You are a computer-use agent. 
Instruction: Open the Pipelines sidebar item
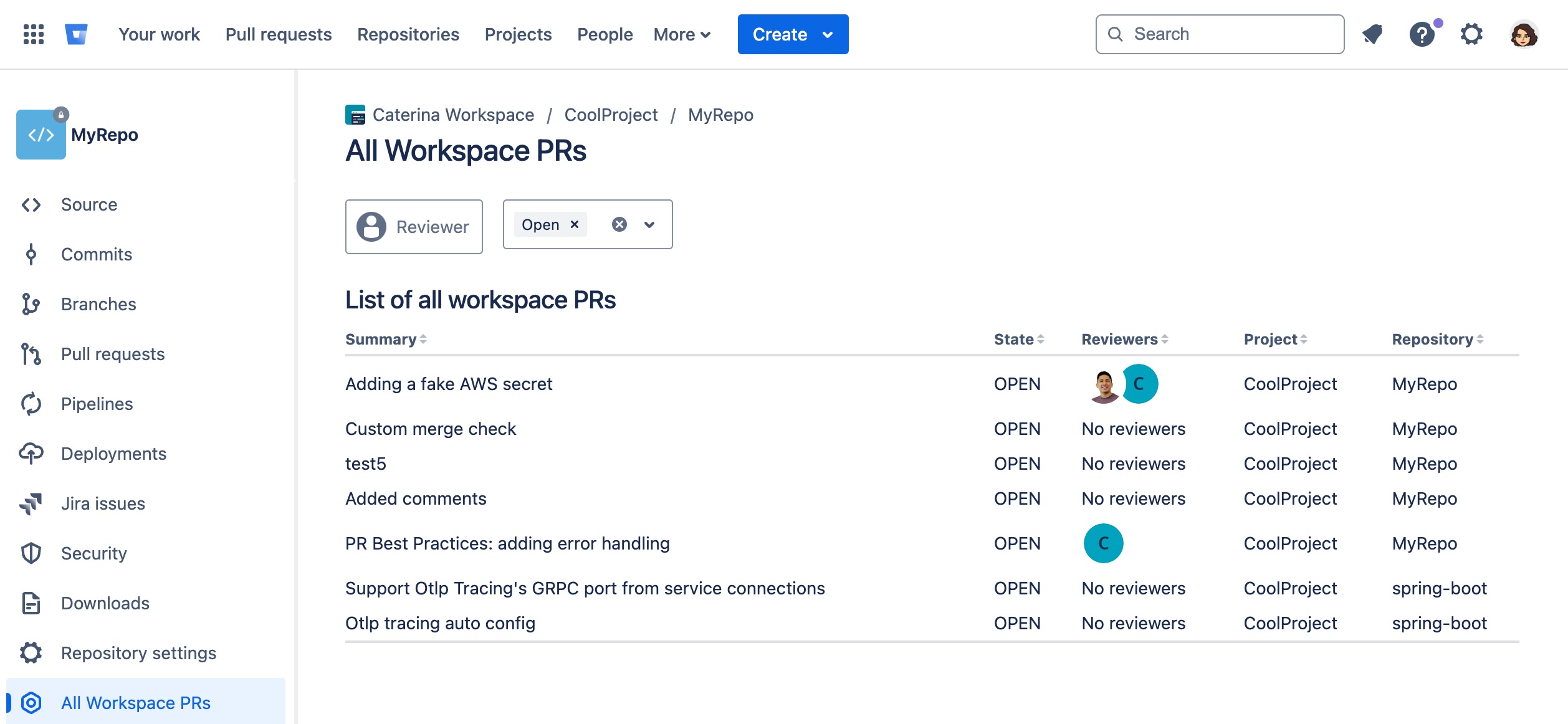tap(97, 404)
